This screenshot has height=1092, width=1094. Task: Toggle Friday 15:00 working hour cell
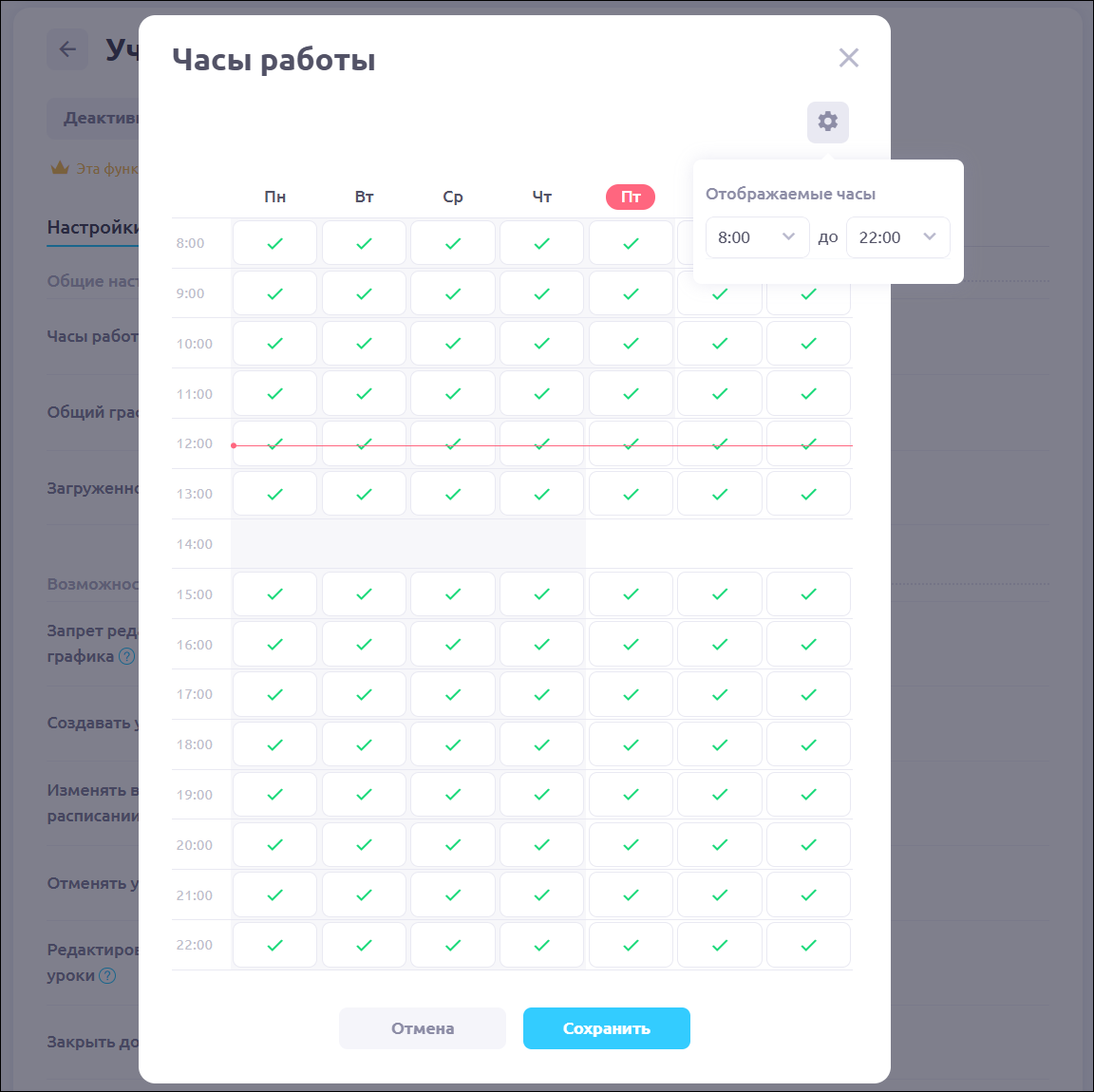coord(631,594)
